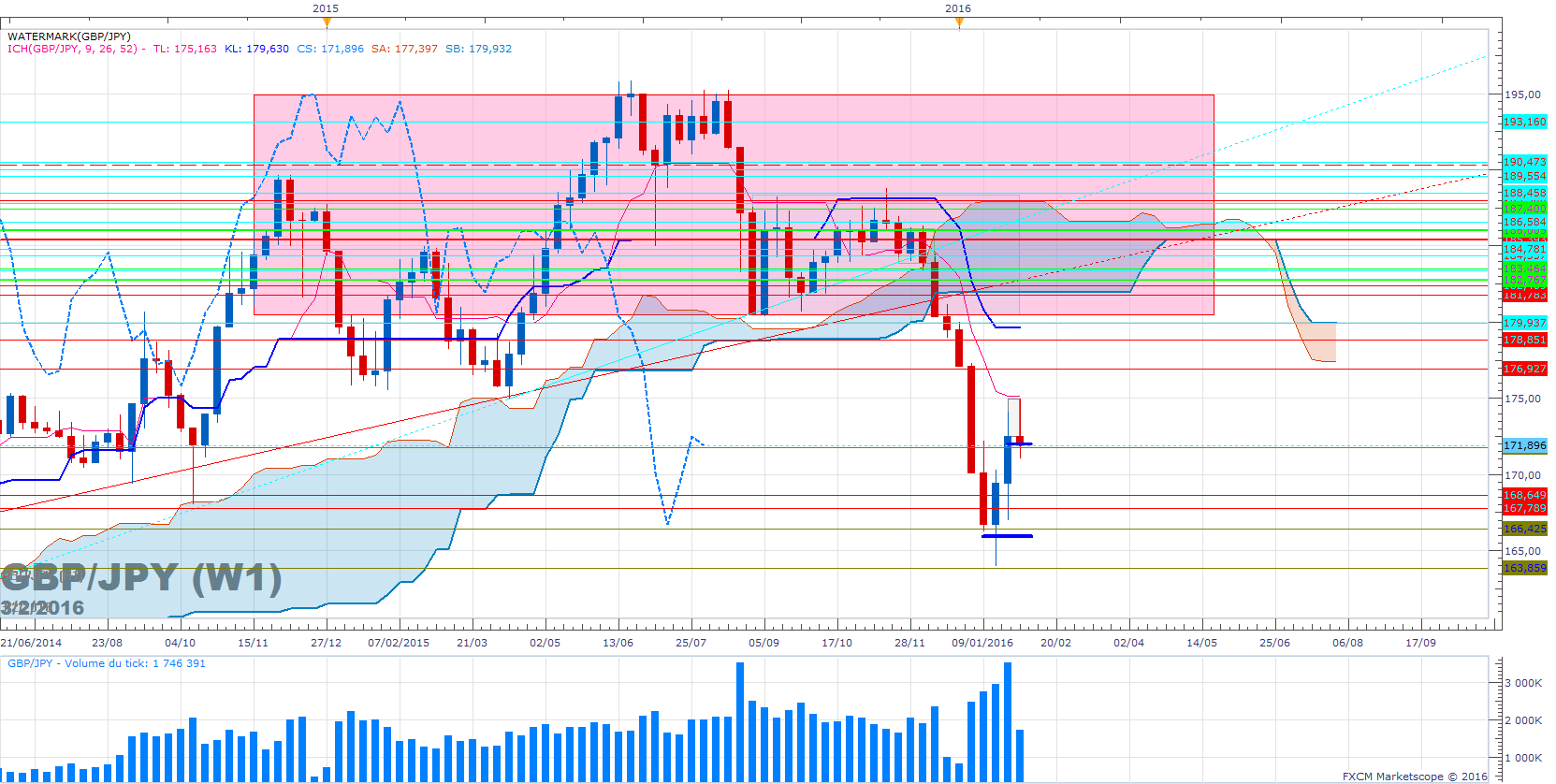The width and height of the screenshot is (1556, 784).
Task: Click the 02/05 date label
Action: 545,643
